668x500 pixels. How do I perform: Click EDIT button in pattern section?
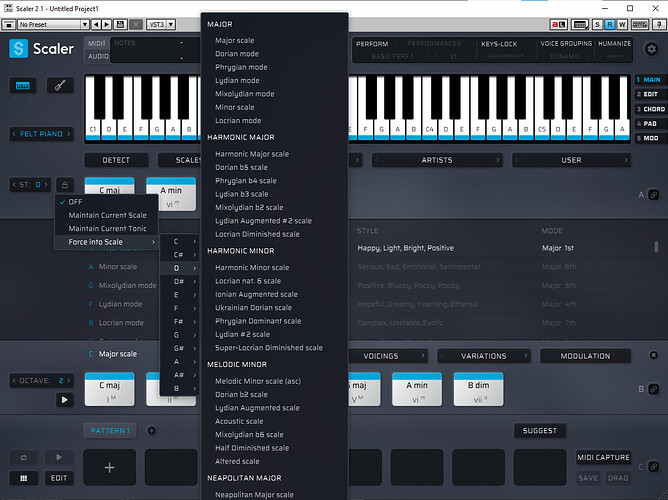[59, 478]
